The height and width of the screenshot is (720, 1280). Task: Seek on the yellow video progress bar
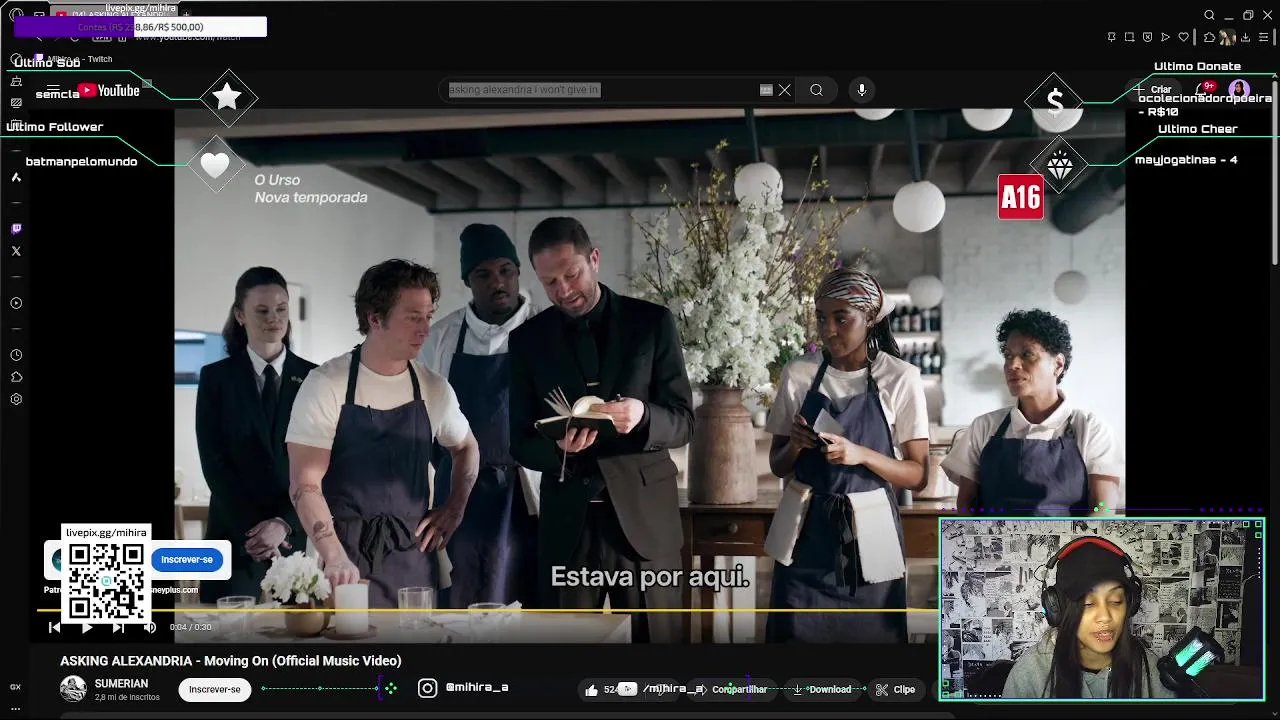point(488,609)
